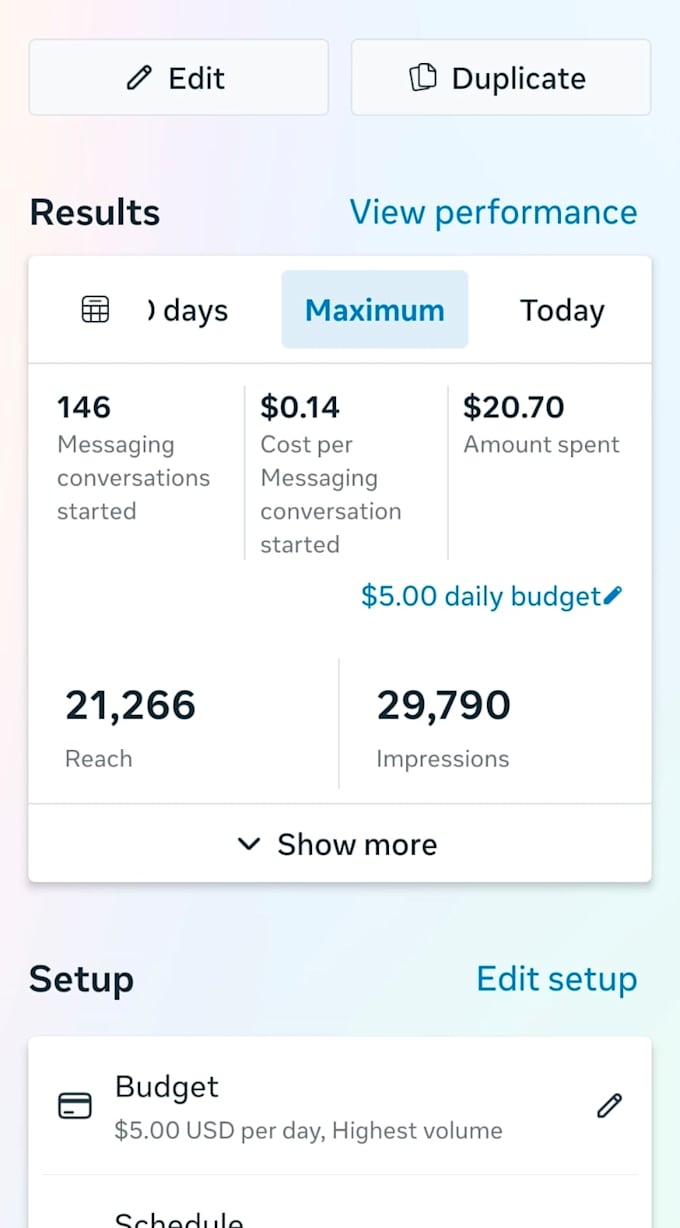This screenshot has height=1228, width=680.
Task: Click the Edit setup link
Action: tap(557, 979)
